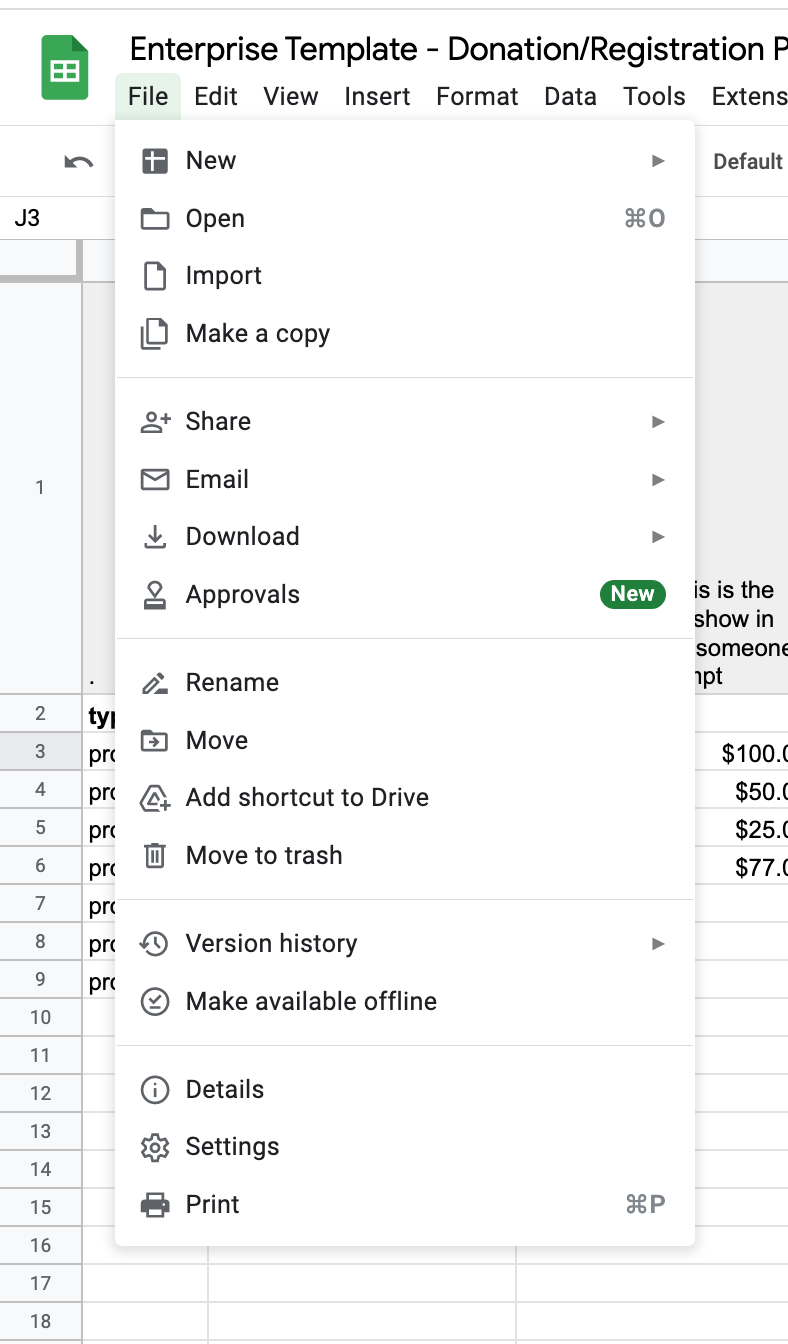Click the Approvals stamp icon
788x1344 pixels.
155,595
